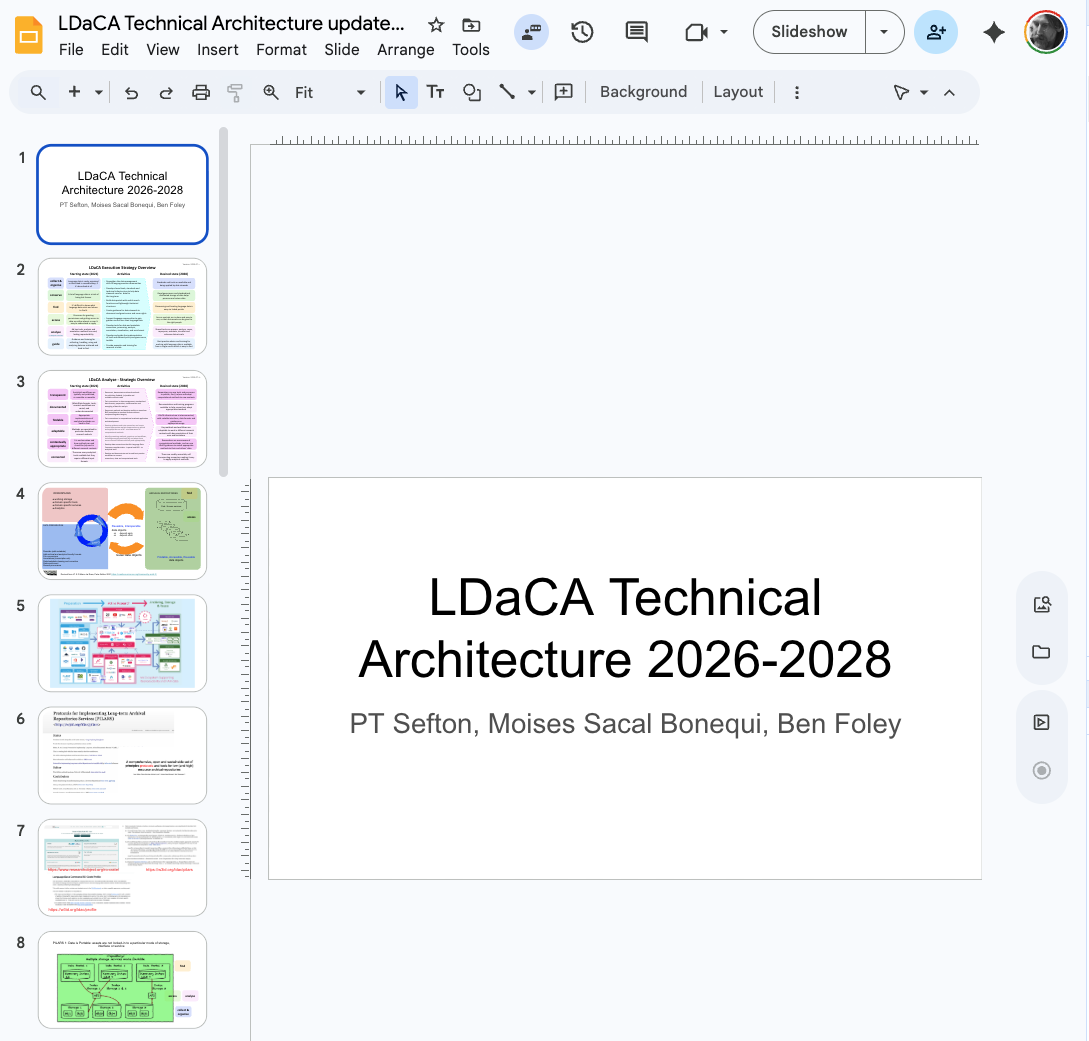This screenshot has height=1041, width=1089.
Task: Open the Arrange menu
Action: pyautogui.click(x=405, y=49)
